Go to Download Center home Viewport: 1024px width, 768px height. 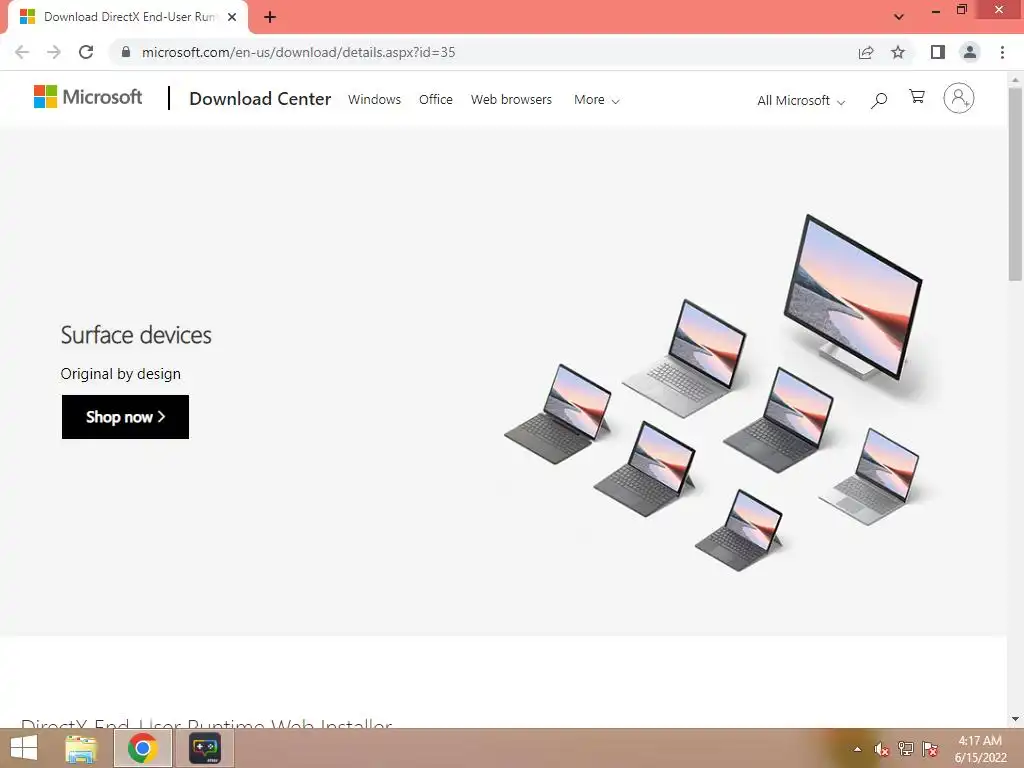click(260, 99)
